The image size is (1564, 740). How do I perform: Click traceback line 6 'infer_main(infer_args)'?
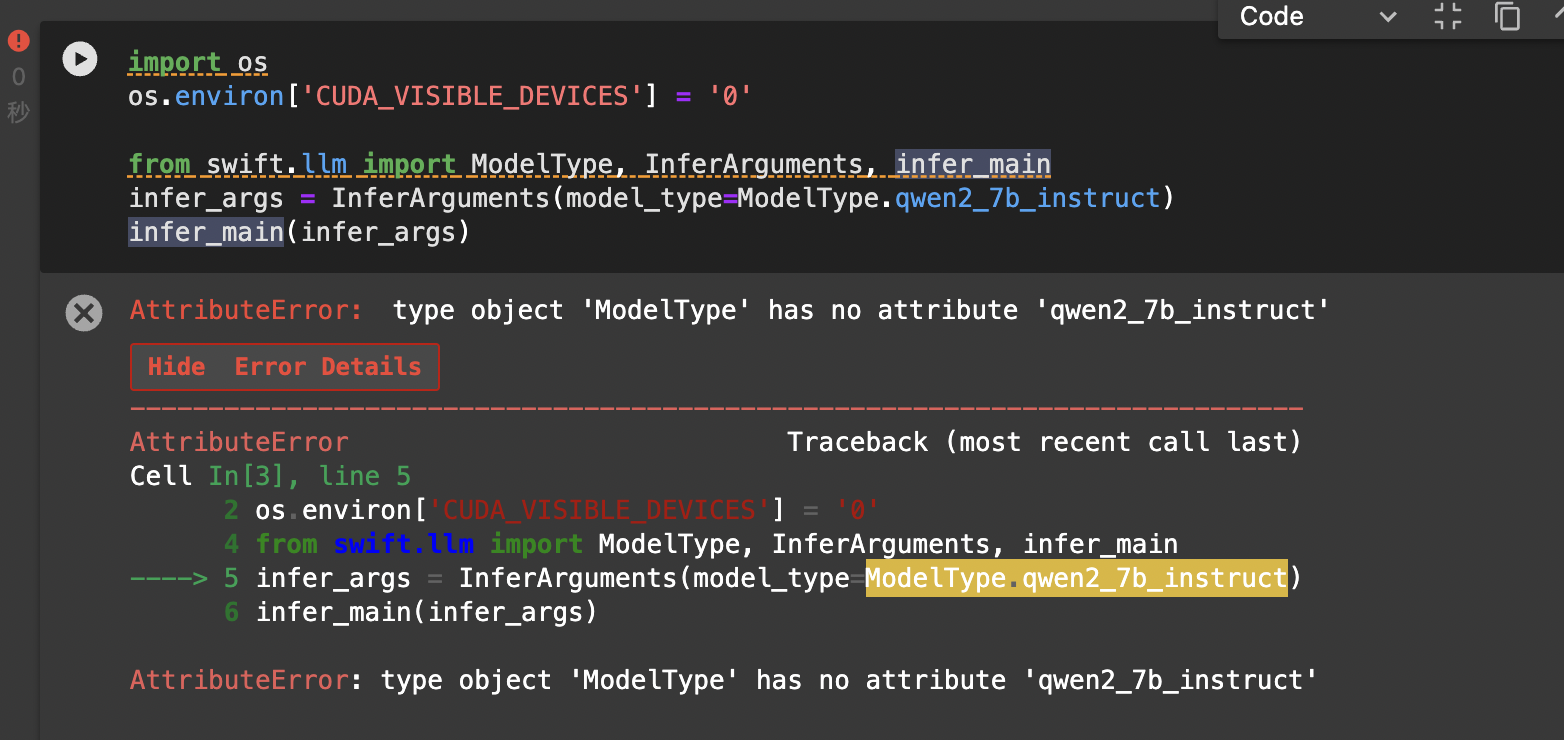426,612
